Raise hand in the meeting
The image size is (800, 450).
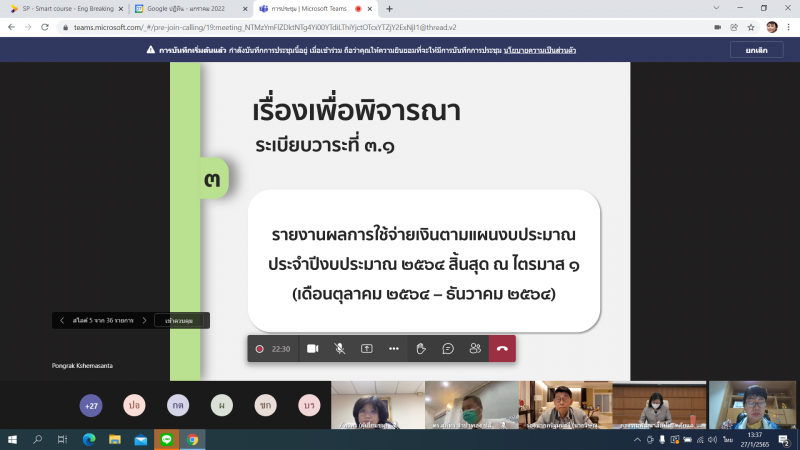tap(420, 348)
